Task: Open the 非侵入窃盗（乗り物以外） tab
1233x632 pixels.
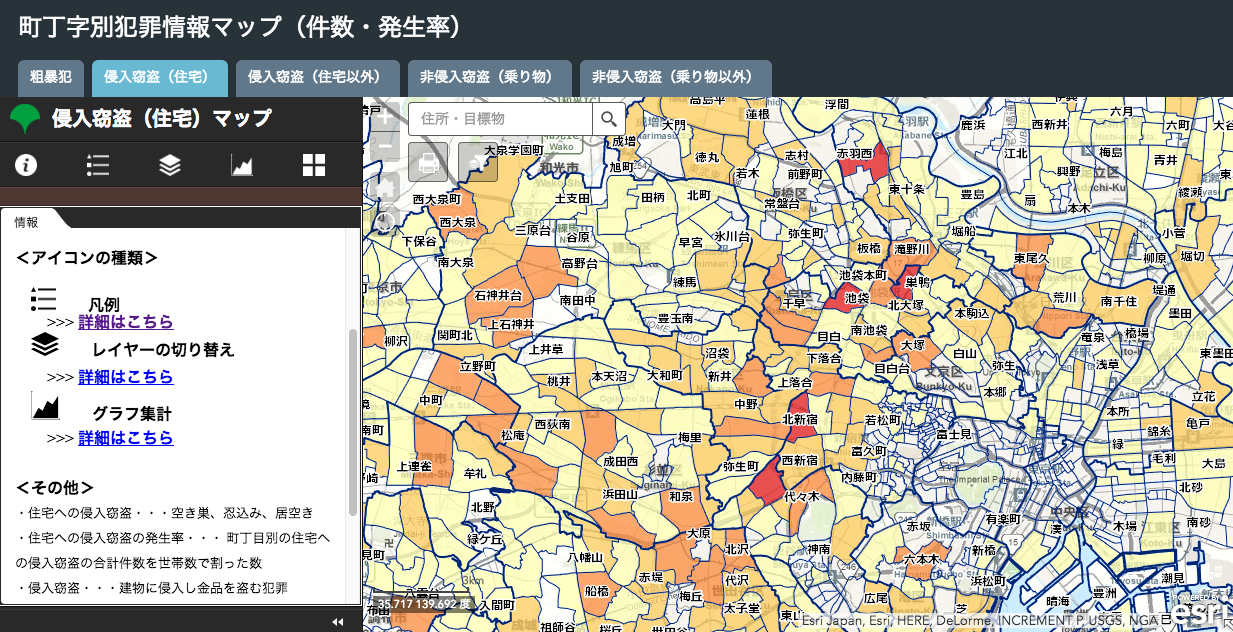Action: click(675, 78)
